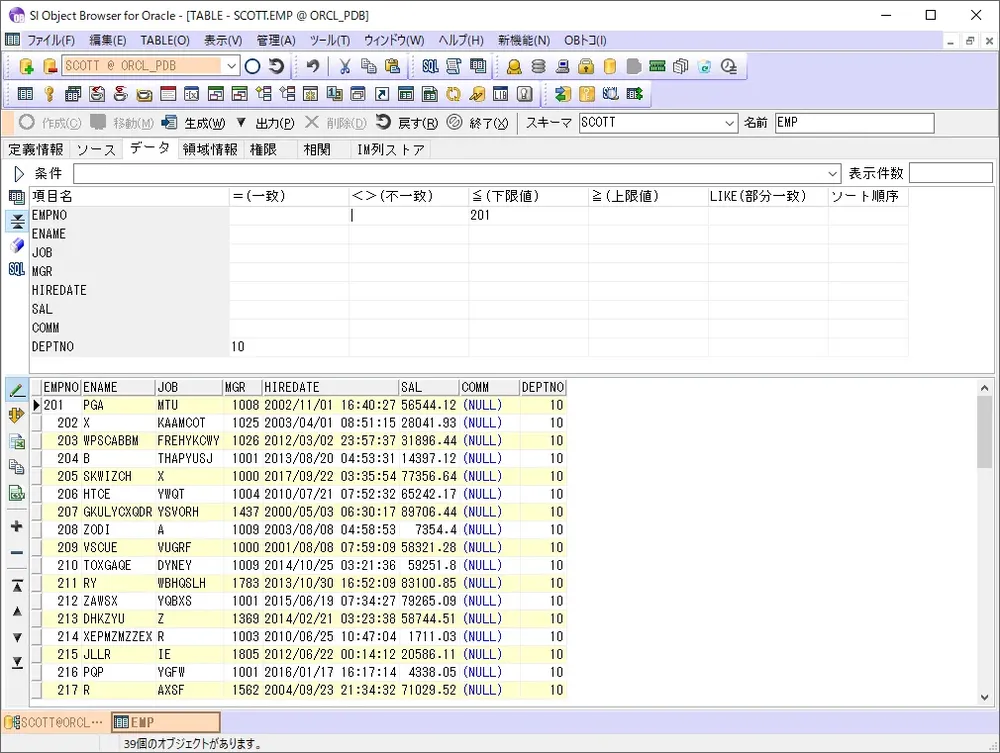Screen dimensions: 1000x753
Task: Click the scroll down arrow of data grid
Action: (984, 697)
